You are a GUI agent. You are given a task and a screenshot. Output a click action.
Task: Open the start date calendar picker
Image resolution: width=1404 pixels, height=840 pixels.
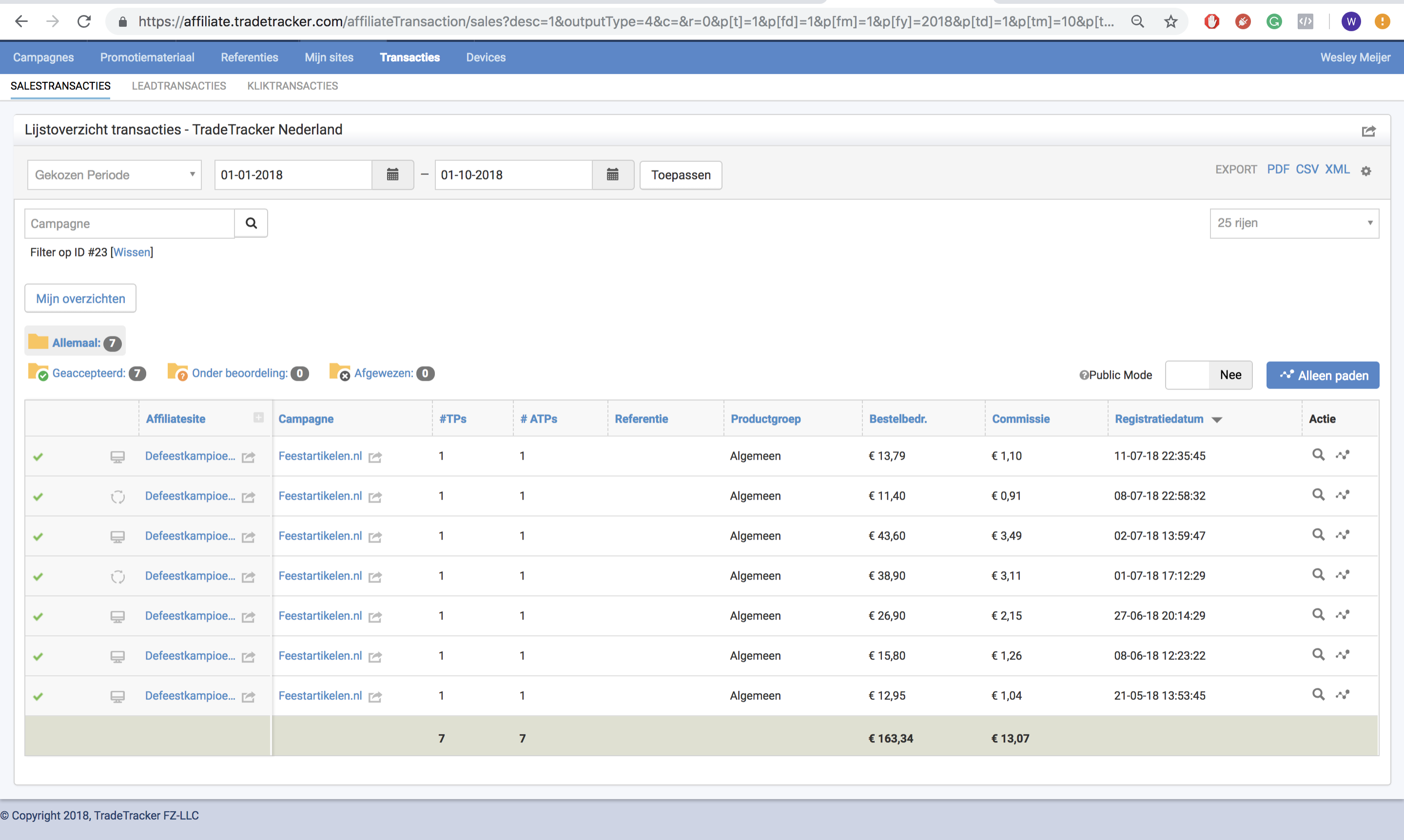[392, 175]
